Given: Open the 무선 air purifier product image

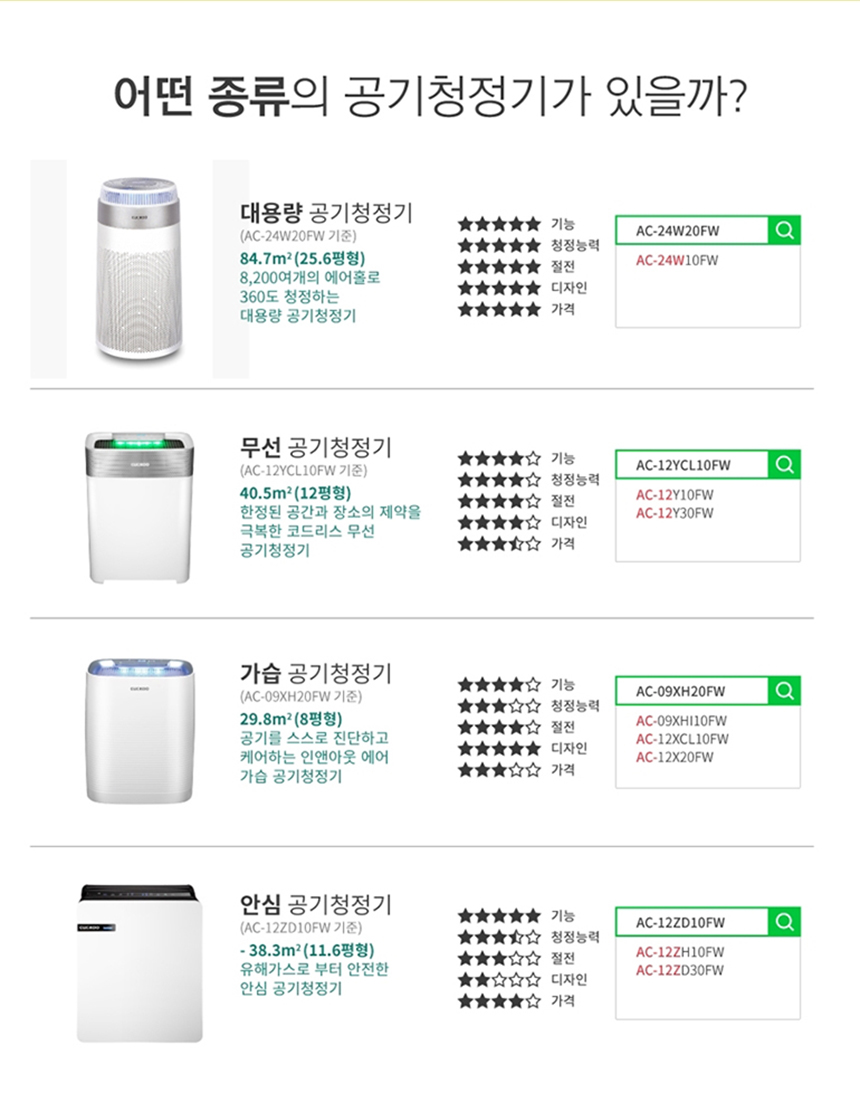Looking at the screenshot, I should tap(138, 506).
